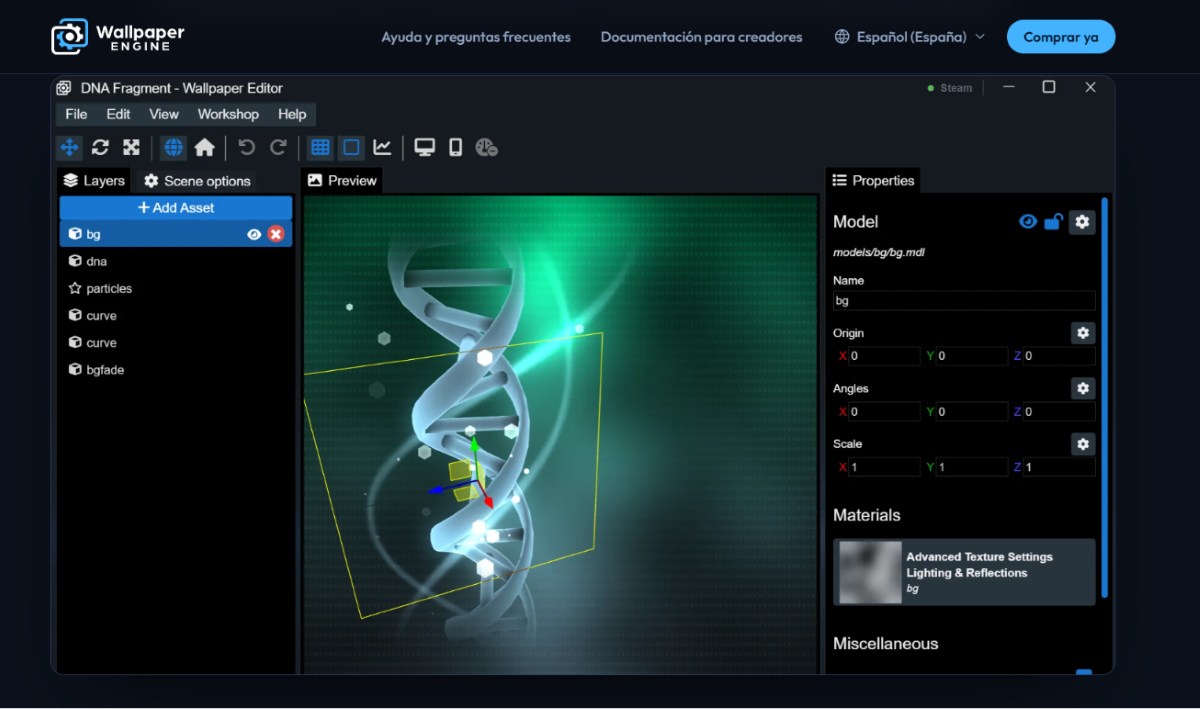Screen dimensions: 1200x709
Task: Open Scale gear settings dropdown
Action: tap(1082, 444)
